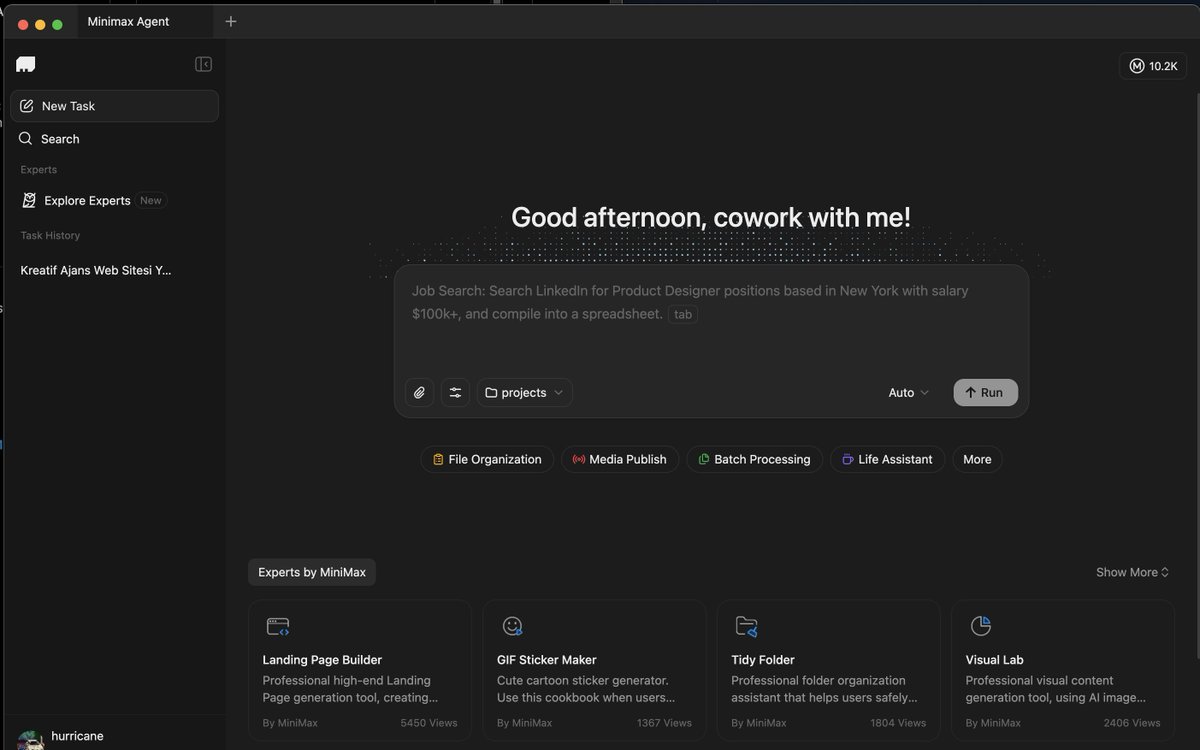1200x750 pixels.
Task: Open the 10.2K credits balance
Action: coord(1153,66)
